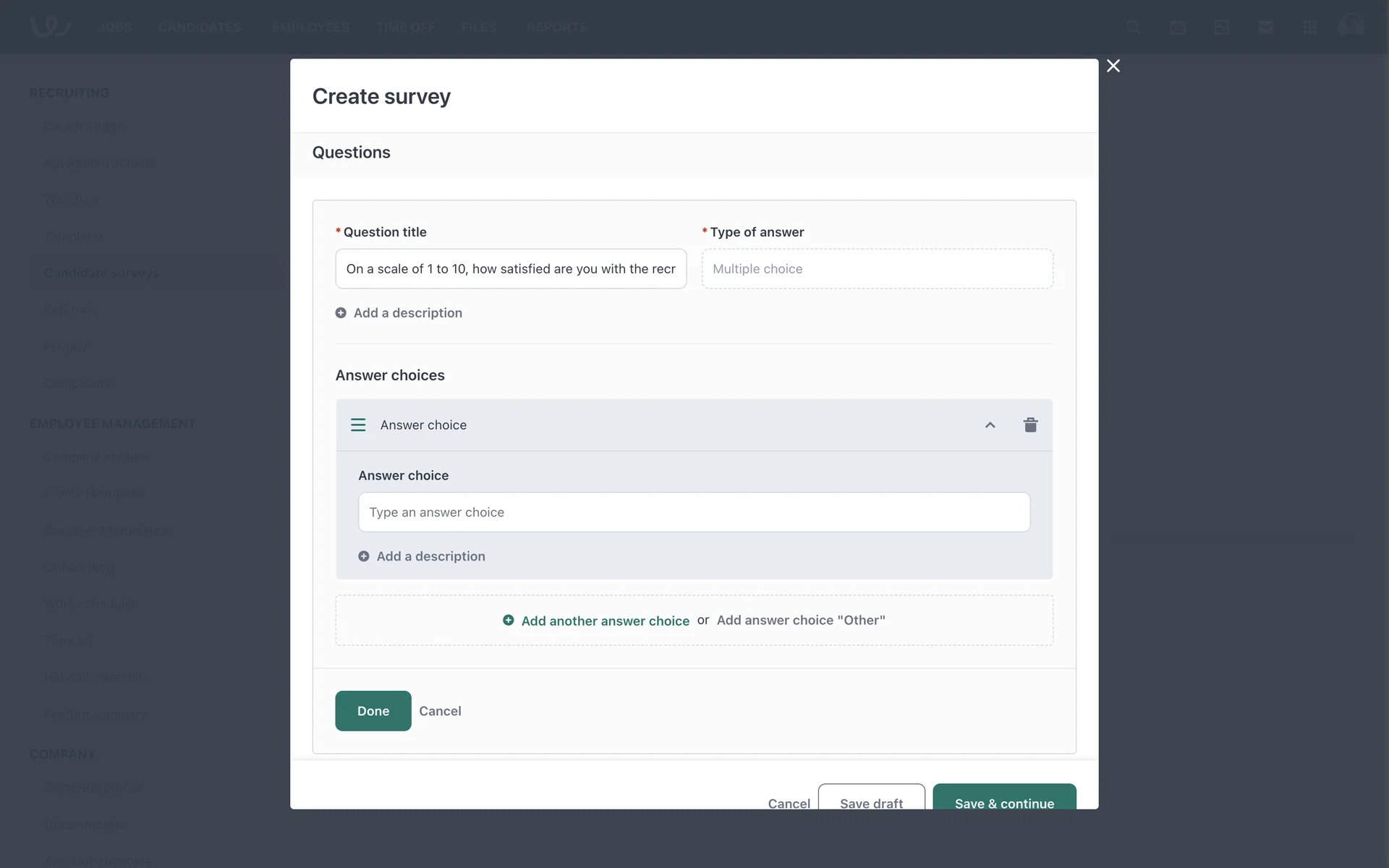1389x868 pixels.
Task: Click plus icon for answer choice description
Action: [364, 556]
